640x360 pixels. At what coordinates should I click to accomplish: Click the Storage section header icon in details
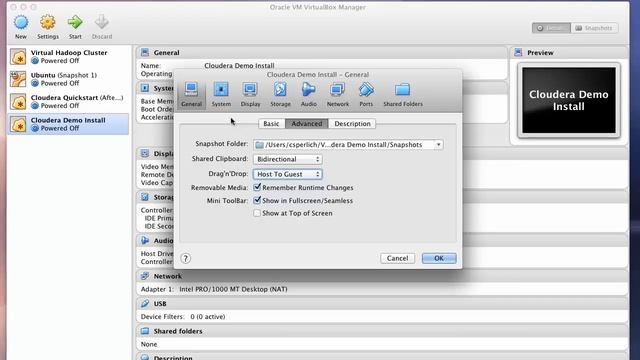coord(145,197)
